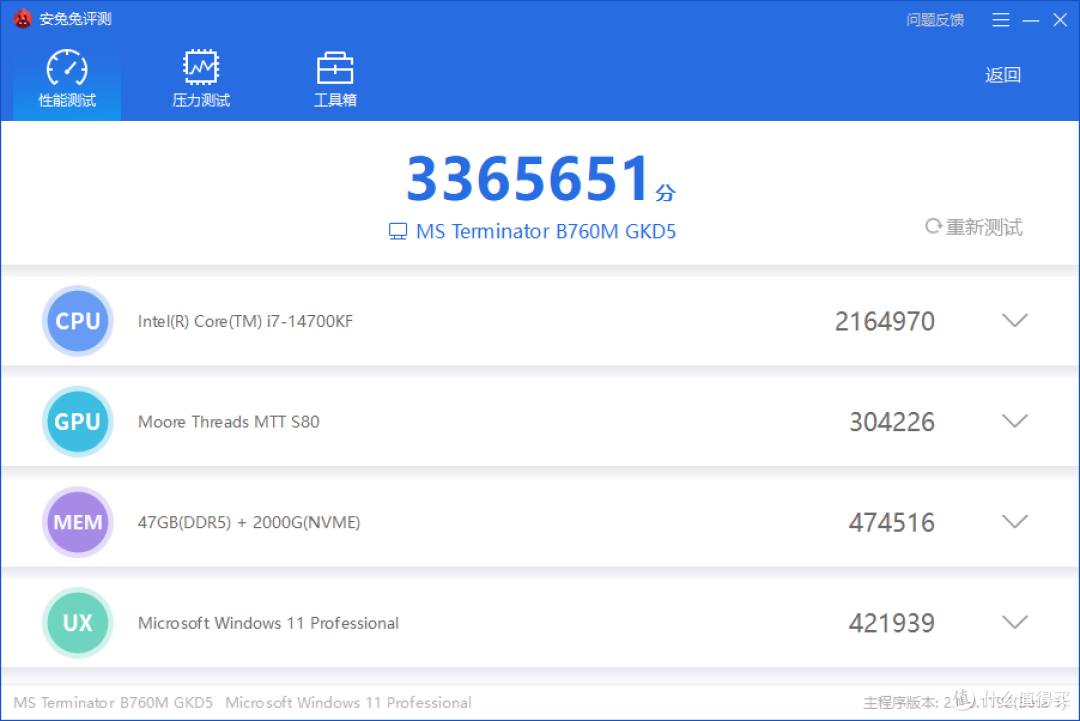Click the GPU badge icon
The height and width of the screenshot is (721, 1080).
pyautogui.click(x=78, y=421)
